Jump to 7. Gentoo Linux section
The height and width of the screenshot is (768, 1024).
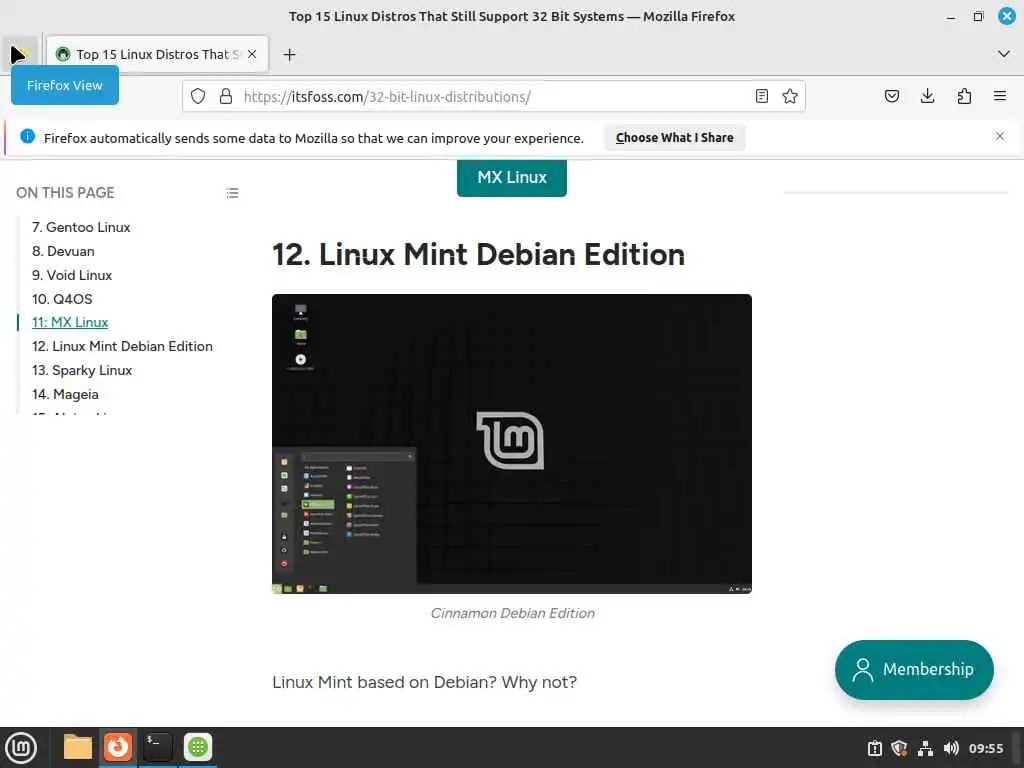(81, 227)
